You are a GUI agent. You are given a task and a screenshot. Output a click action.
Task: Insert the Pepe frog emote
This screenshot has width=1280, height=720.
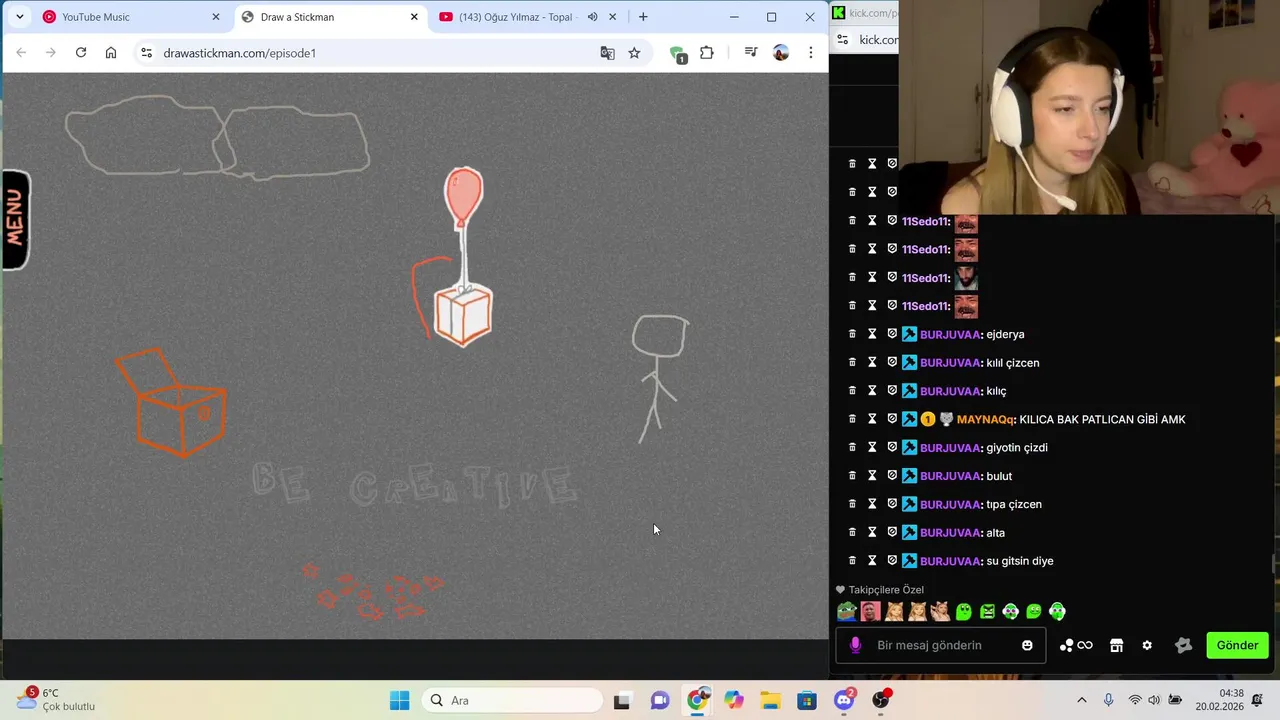[847, 611]
